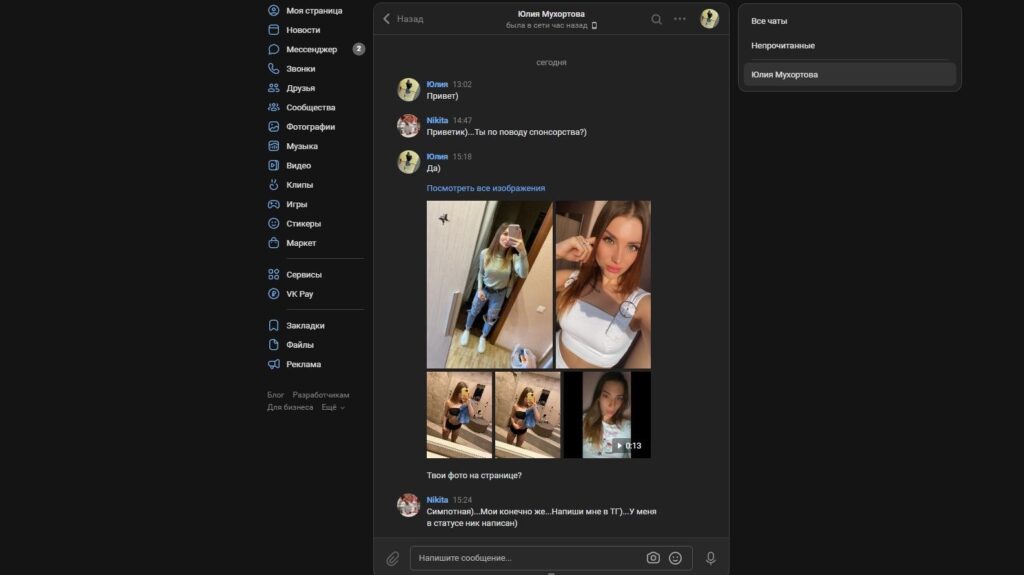Open the emoji smiley picker

point(676,558)
